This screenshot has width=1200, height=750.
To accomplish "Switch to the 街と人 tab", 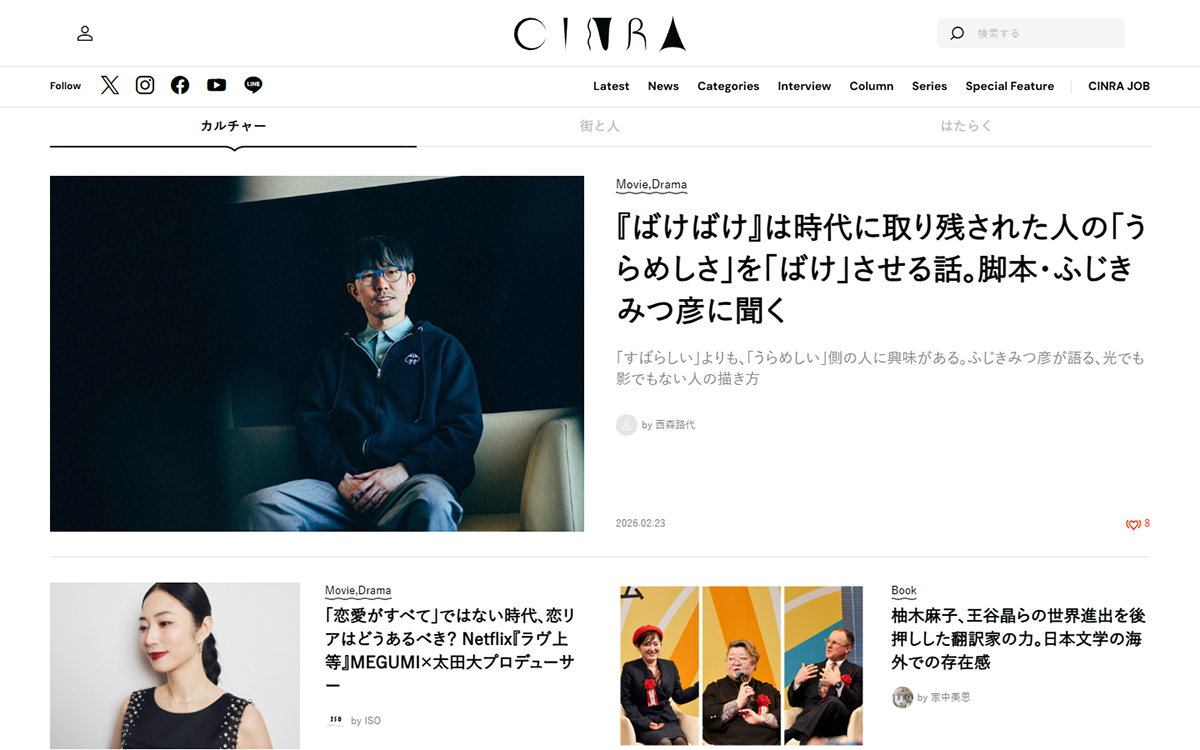I will tap(600, 126).
